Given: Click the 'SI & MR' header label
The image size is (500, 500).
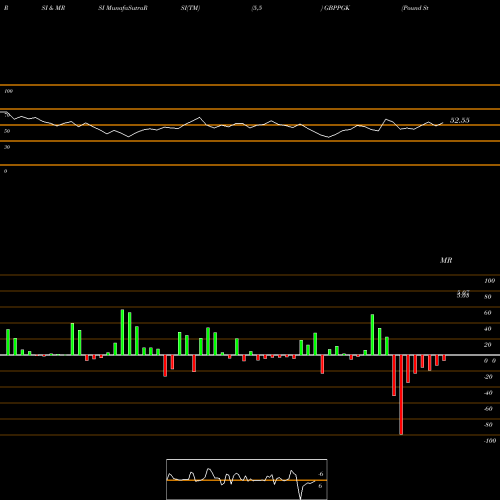Looking at the screenshot, I should click(x=53, y=8).
